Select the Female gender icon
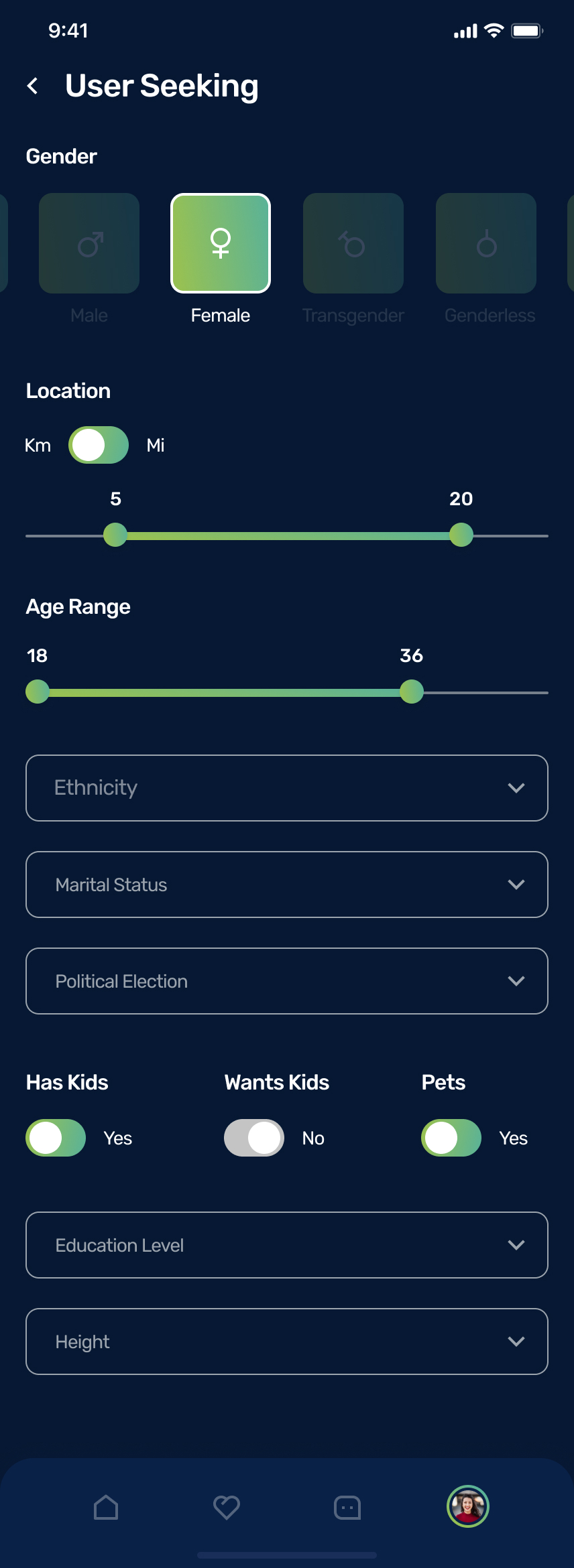This screenshot has height=1568, width=574. pos(221,244)
